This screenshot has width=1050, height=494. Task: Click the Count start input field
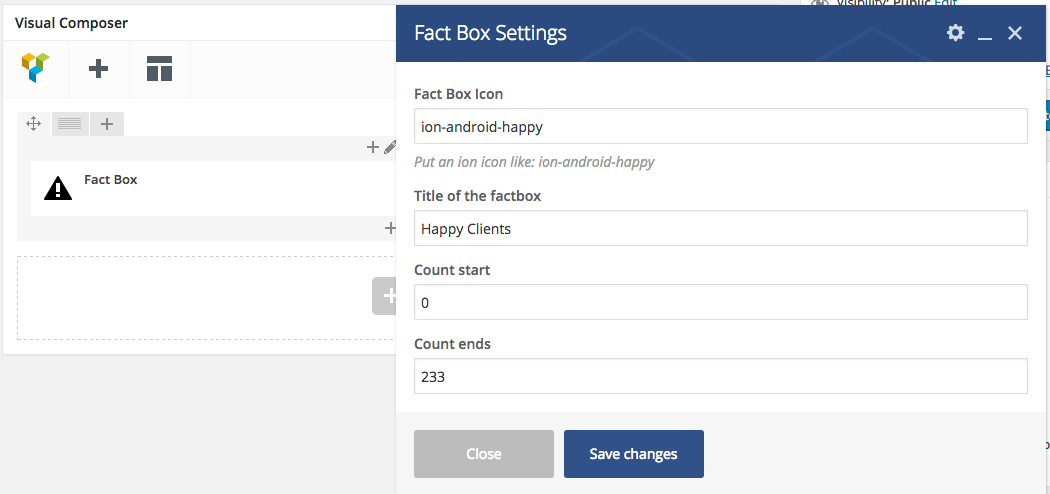coord(720,302)
